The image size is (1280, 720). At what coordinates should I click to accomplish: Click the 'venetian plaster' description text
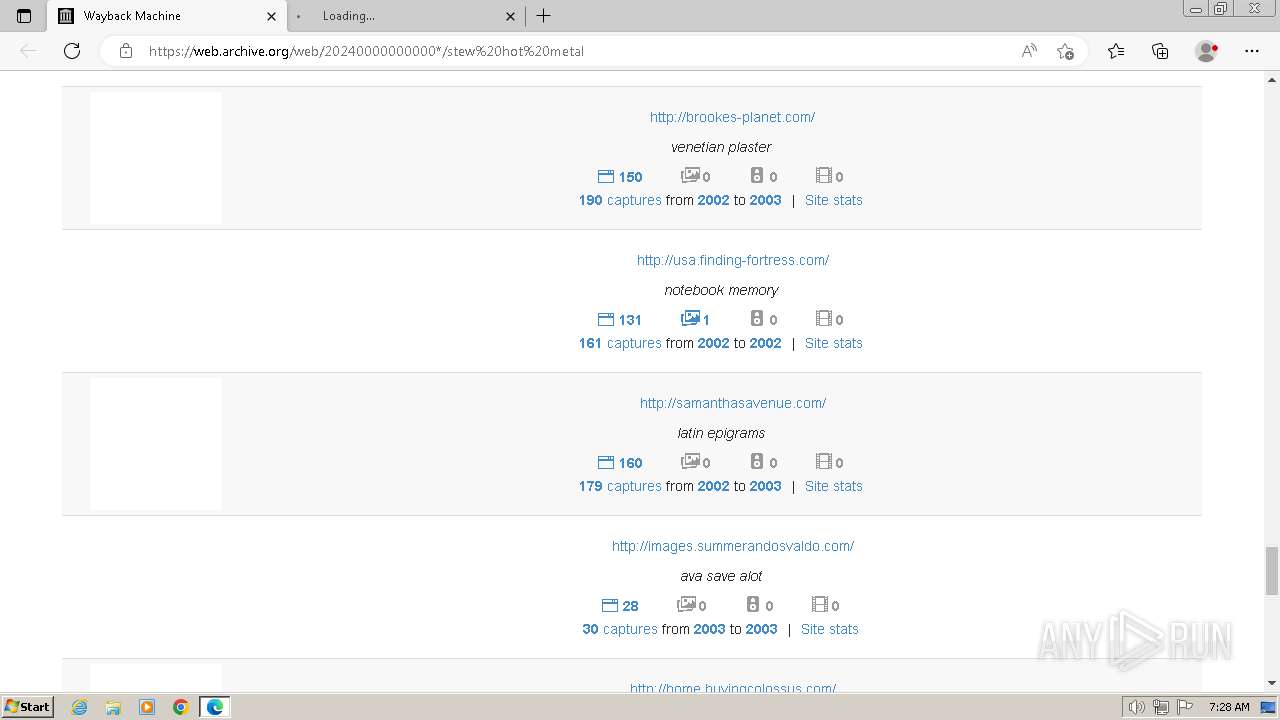click(721, 147)
